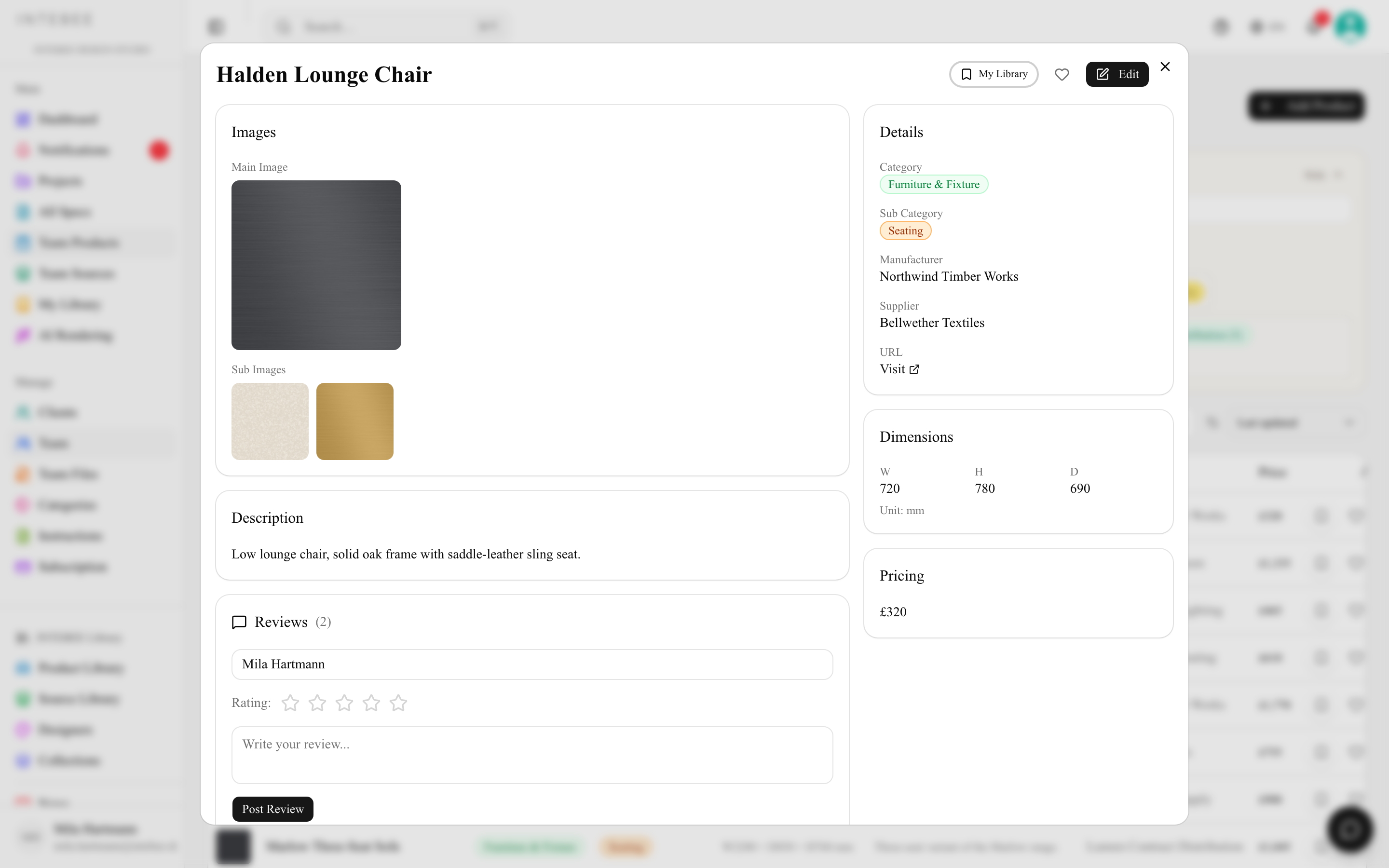
Task: Select the gold brass sub image swatch
Action: coord(354,421)
